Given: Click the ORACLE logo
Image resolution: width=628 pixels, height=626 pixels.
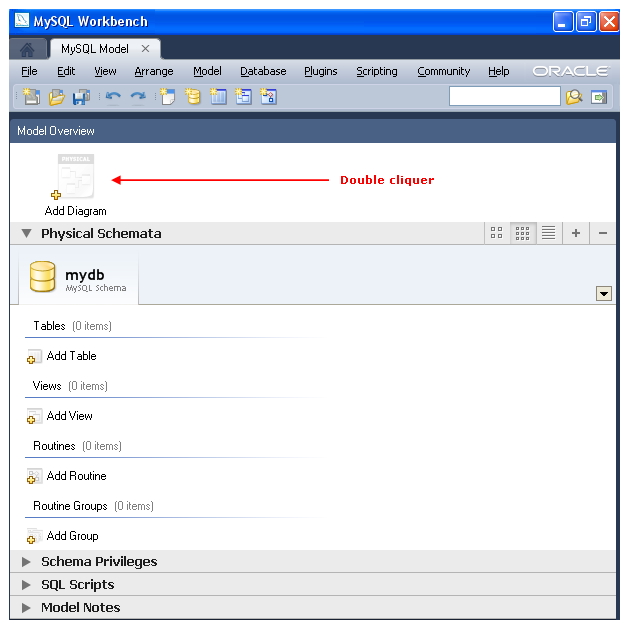Looking at the screenshot, I should coord(571,71).
